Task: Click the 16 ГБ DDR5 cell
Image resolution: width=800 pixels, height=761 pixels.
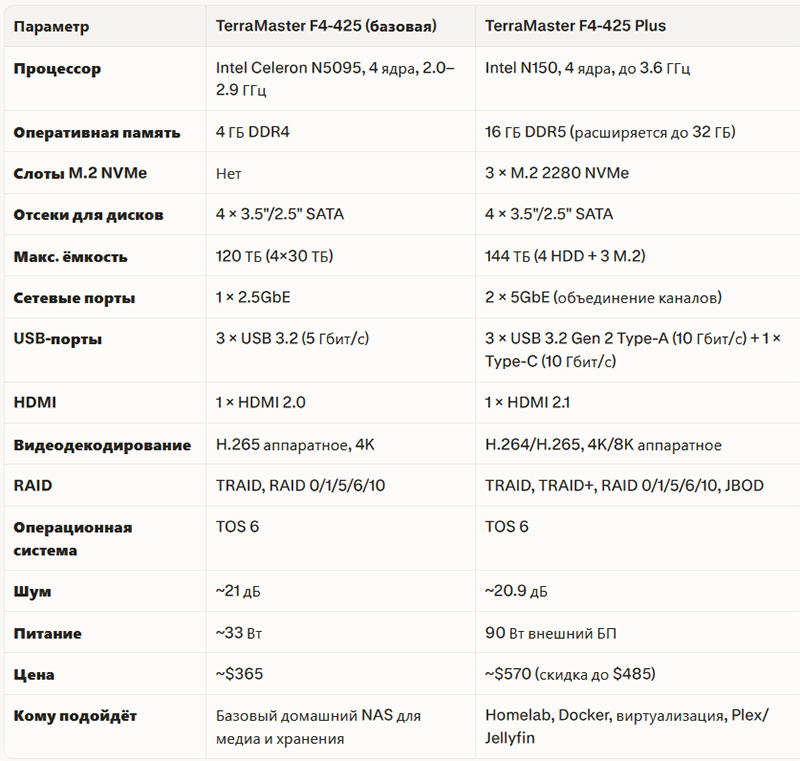Action: point(610,133)
